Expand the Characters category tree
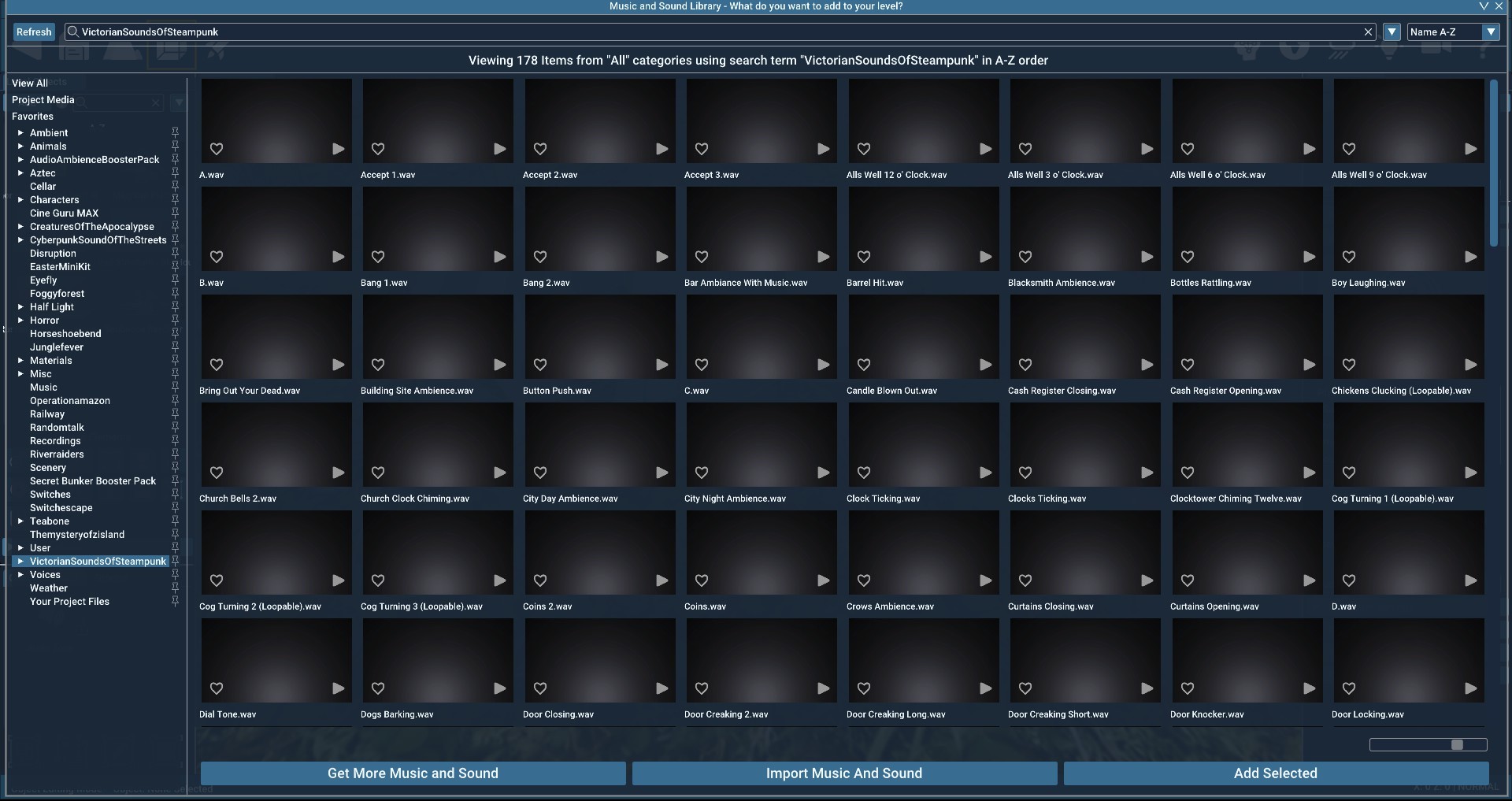This screenshot has width=1512, height=801. point(20,200)
